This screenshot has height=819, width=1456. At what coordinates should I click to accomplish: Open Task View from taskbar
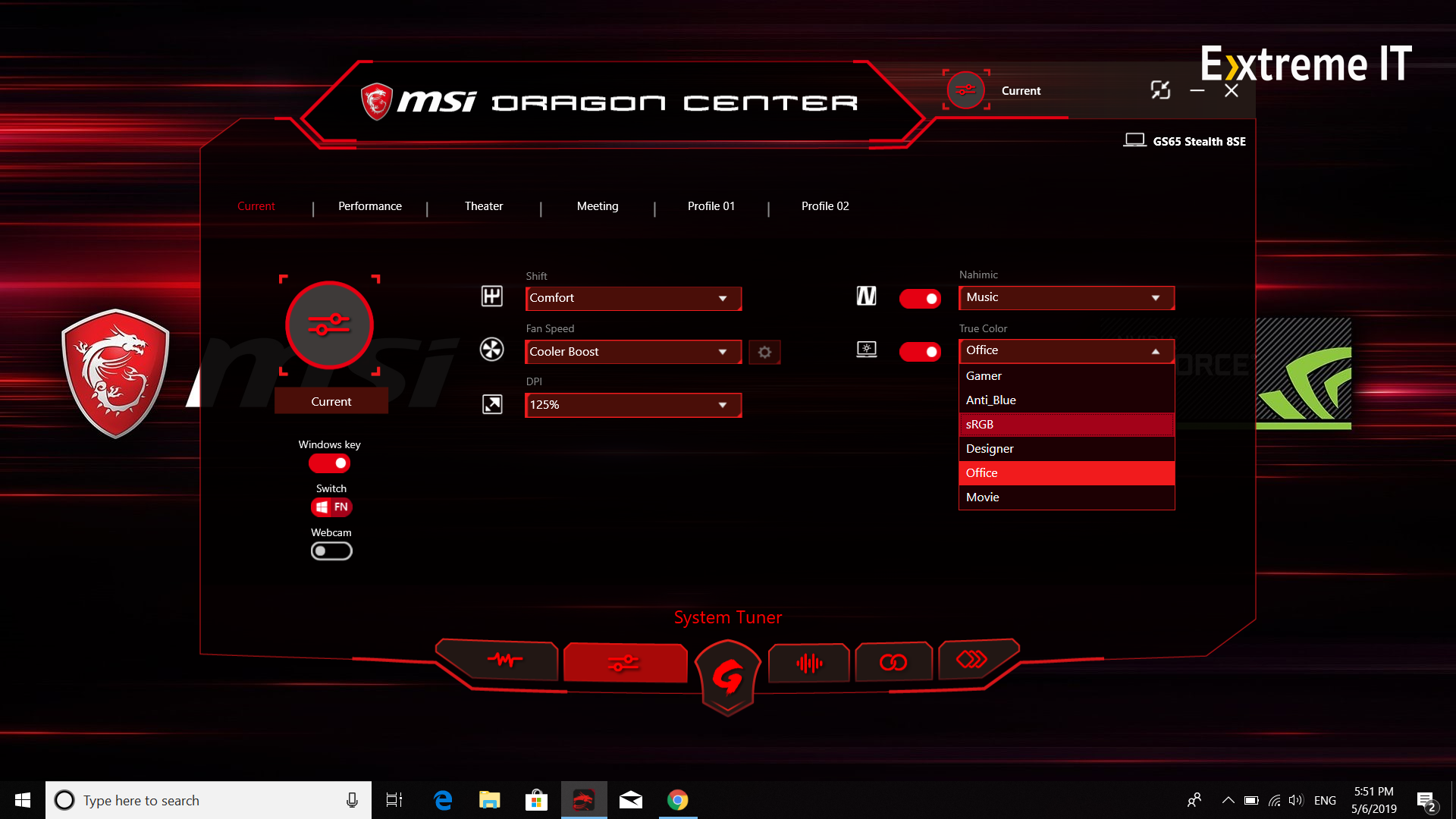coord(394,800)
